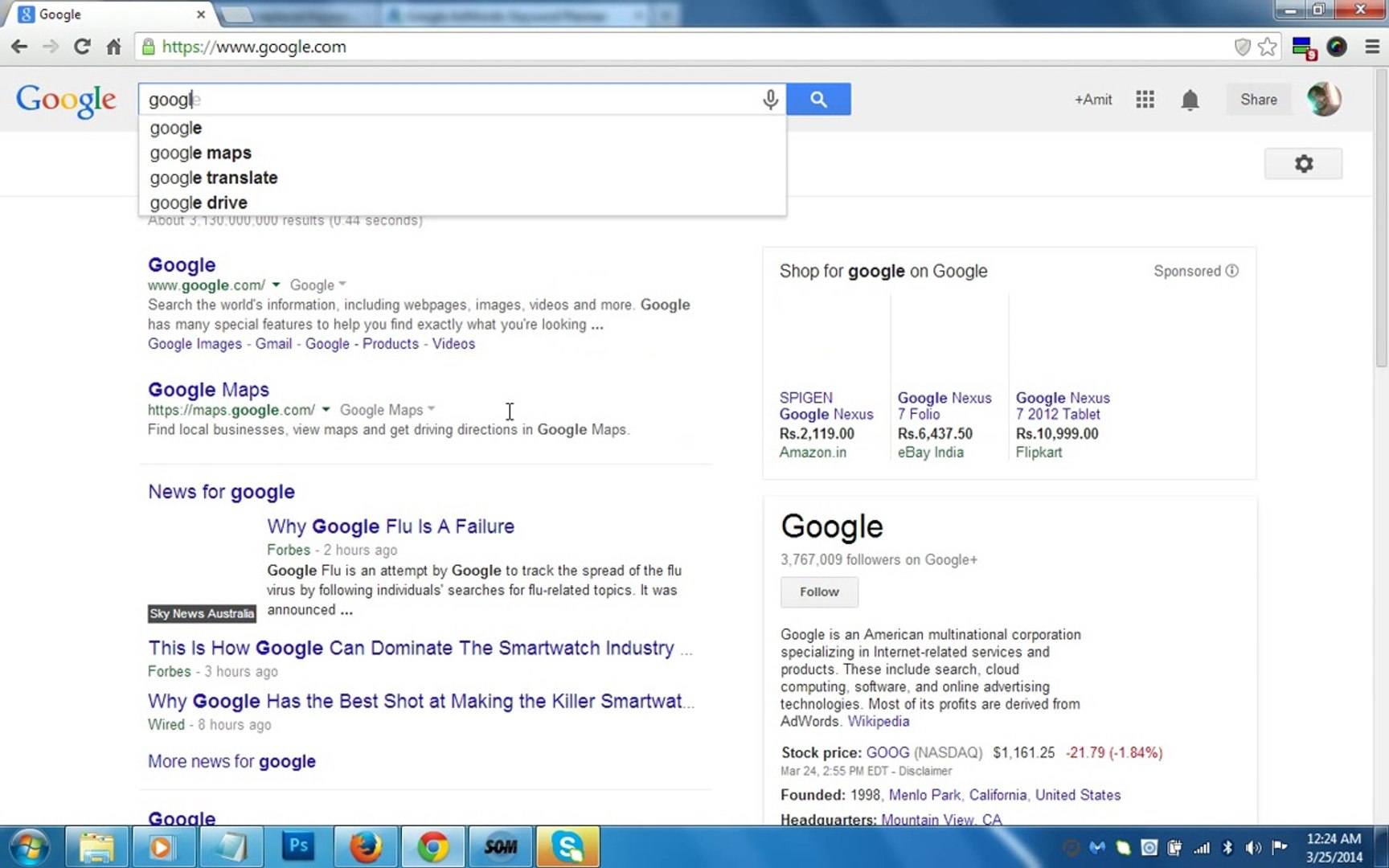Click the browser forward arrow
The height and width of the screenshot is (868, 1389).
click(51, 47)
